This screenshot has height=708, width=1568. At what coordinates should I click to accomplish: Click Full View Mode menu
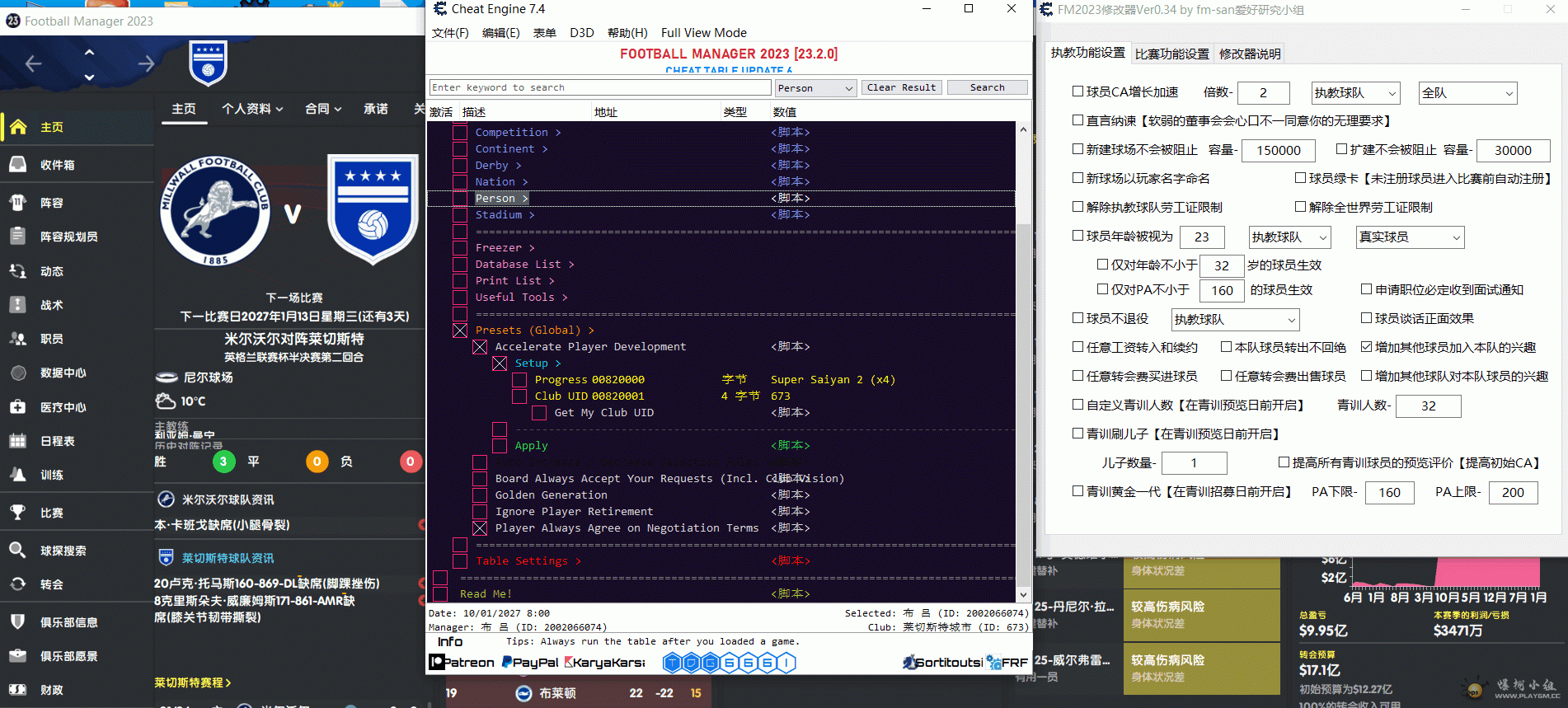coord(704,33)
